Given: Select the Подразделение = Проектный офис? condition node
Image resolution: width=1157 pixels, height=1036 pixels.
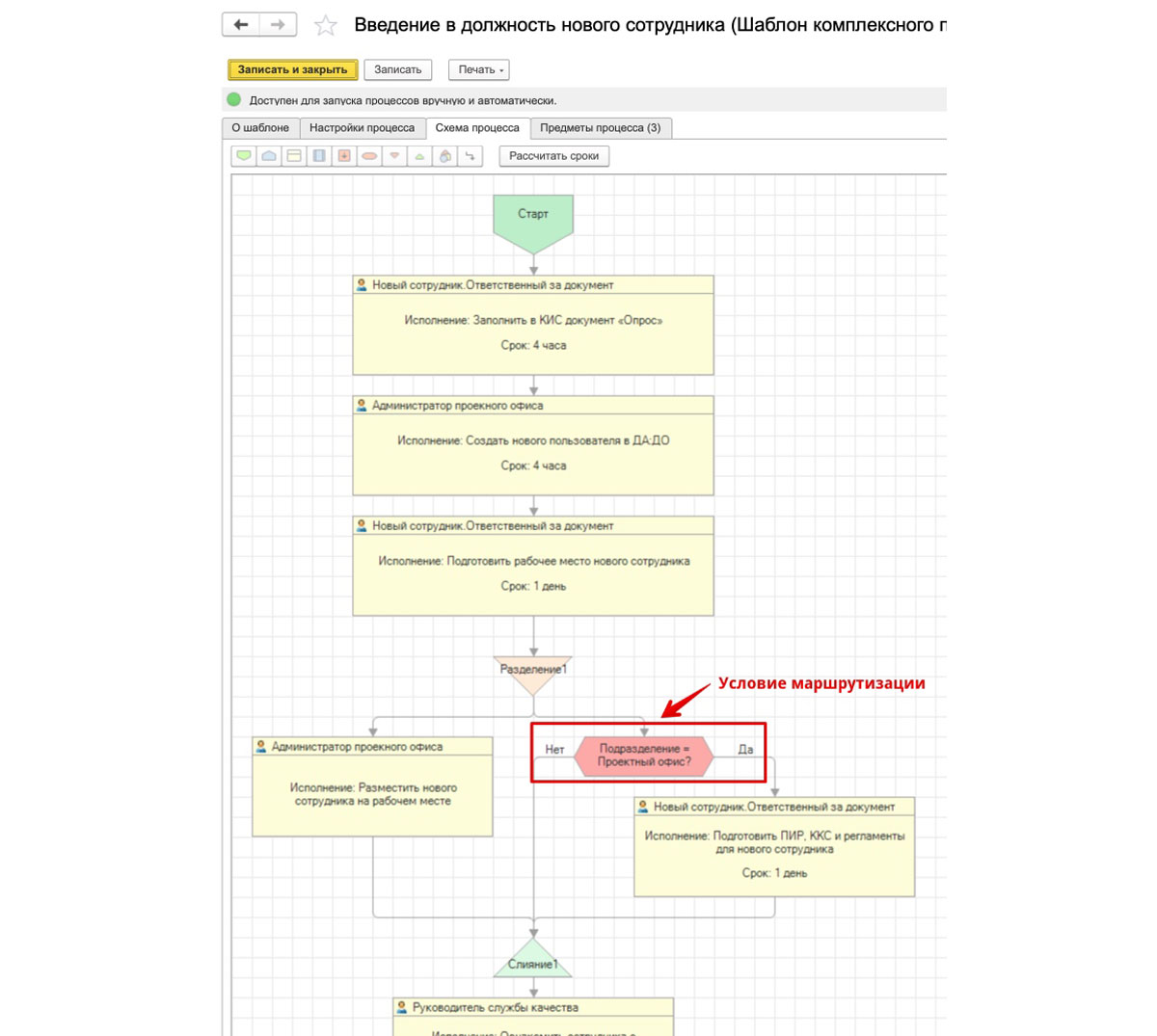Looking at the screenshot, I should coord(644,756).
